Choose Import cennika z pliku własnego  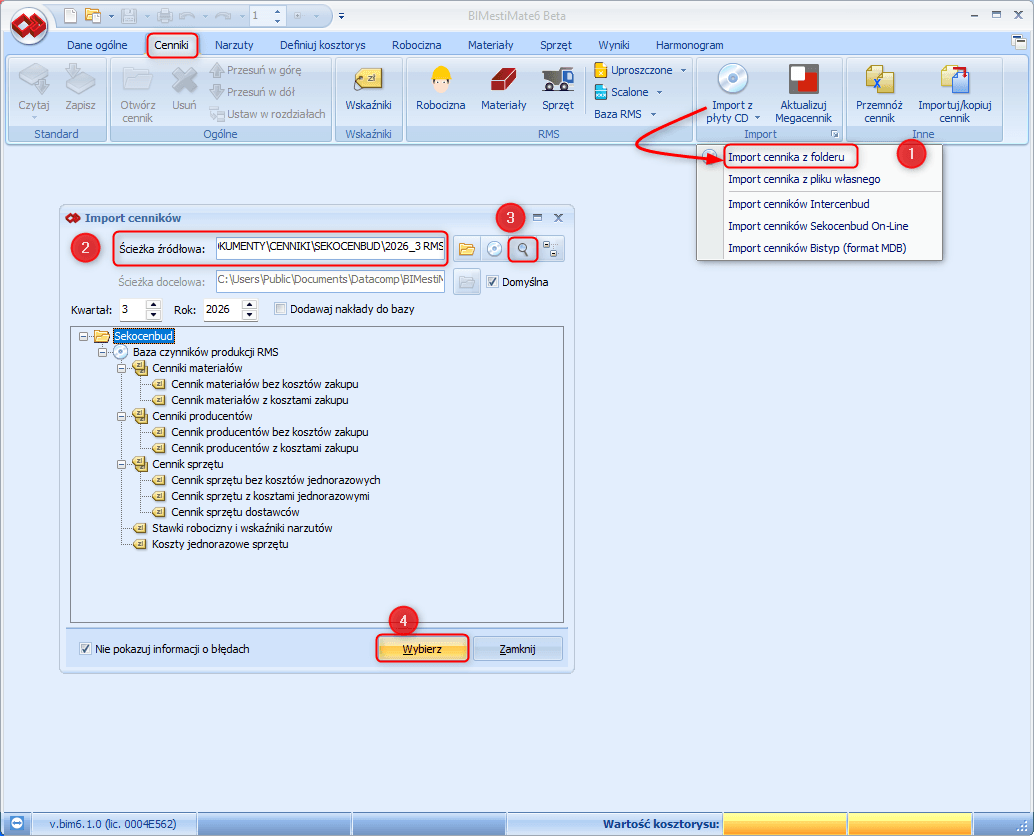pos(804,179)
